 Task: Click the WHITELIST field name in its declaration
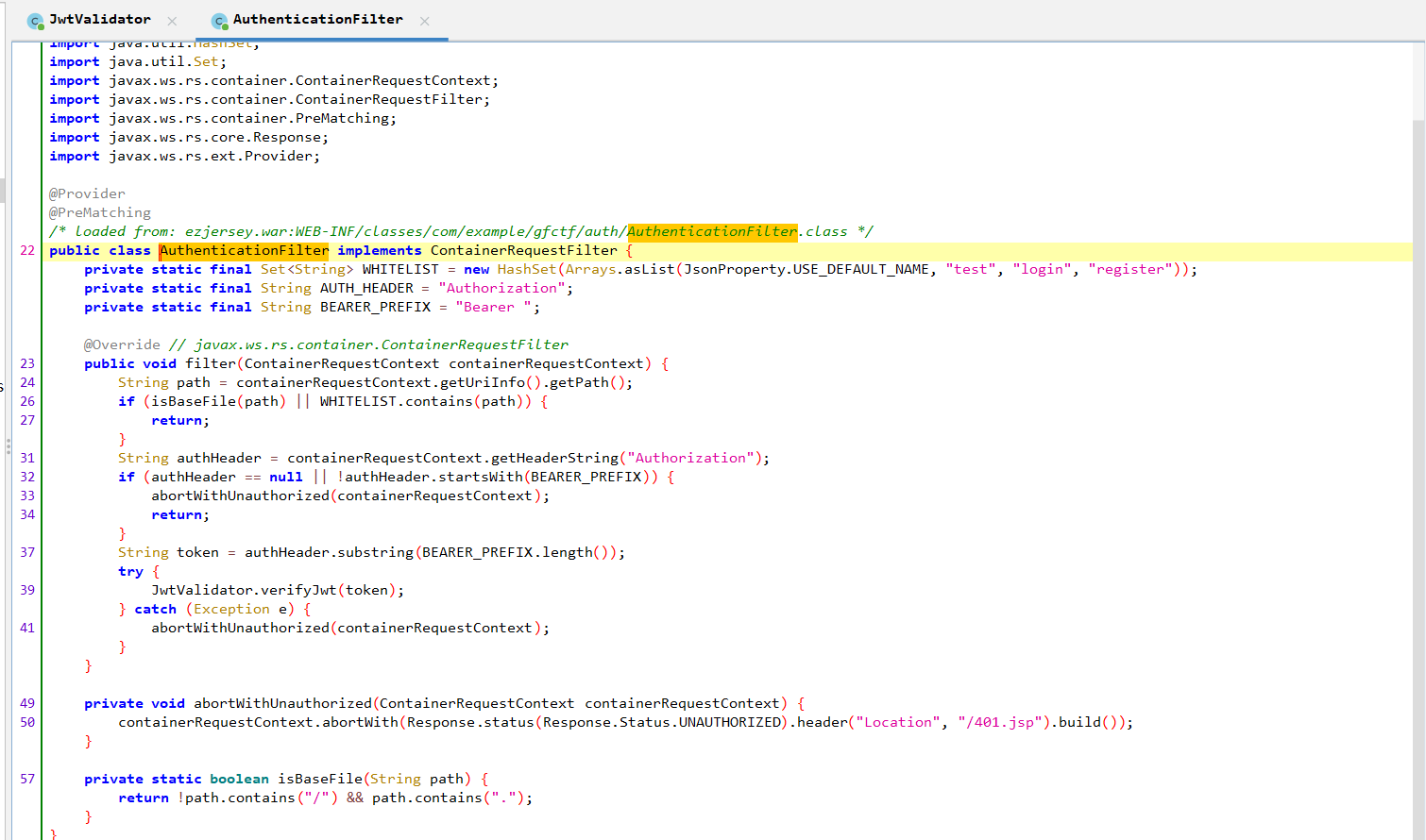pyautogui.click(x=400, y=269)
